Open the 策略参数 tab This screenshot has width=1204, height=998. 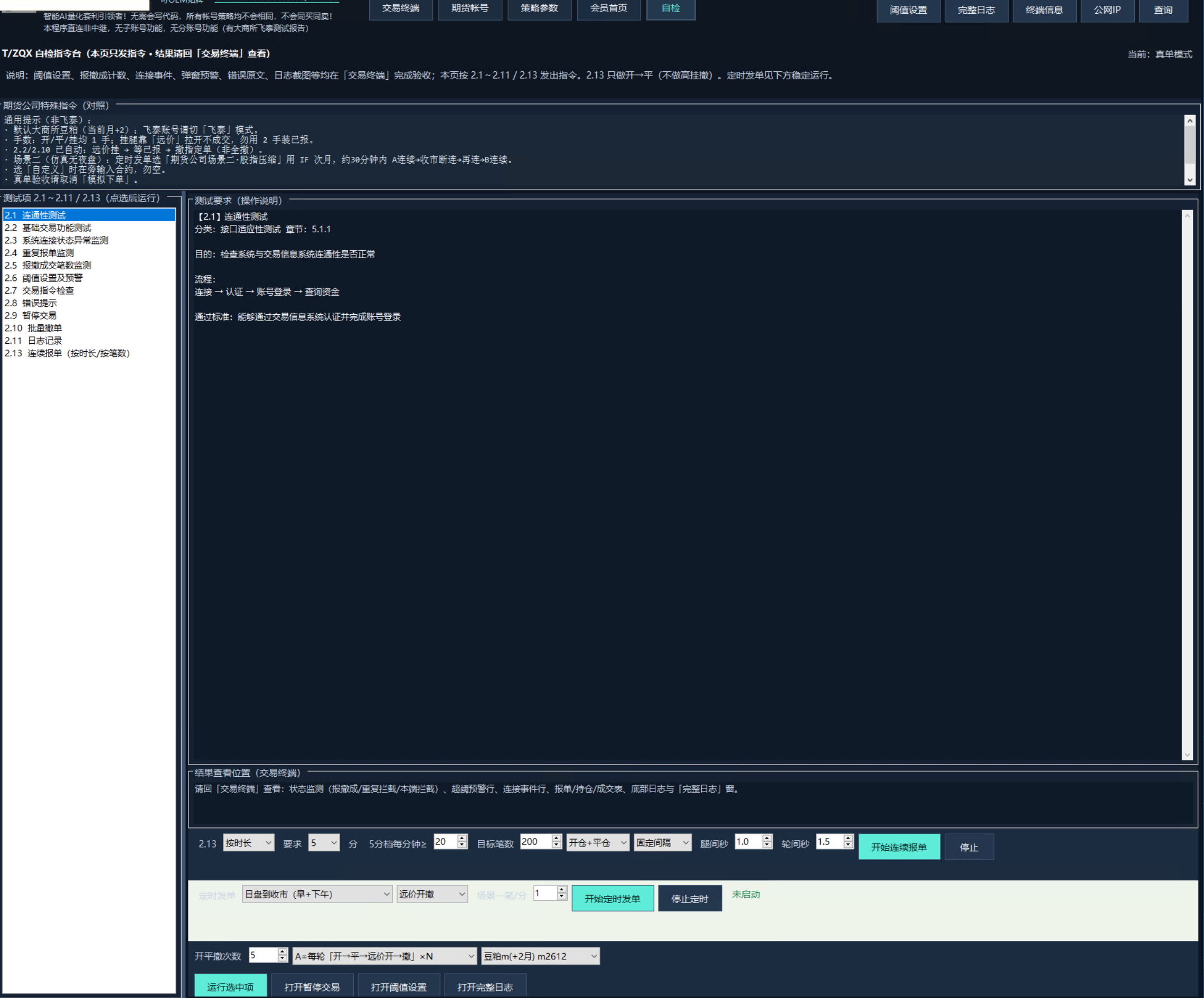540,8
